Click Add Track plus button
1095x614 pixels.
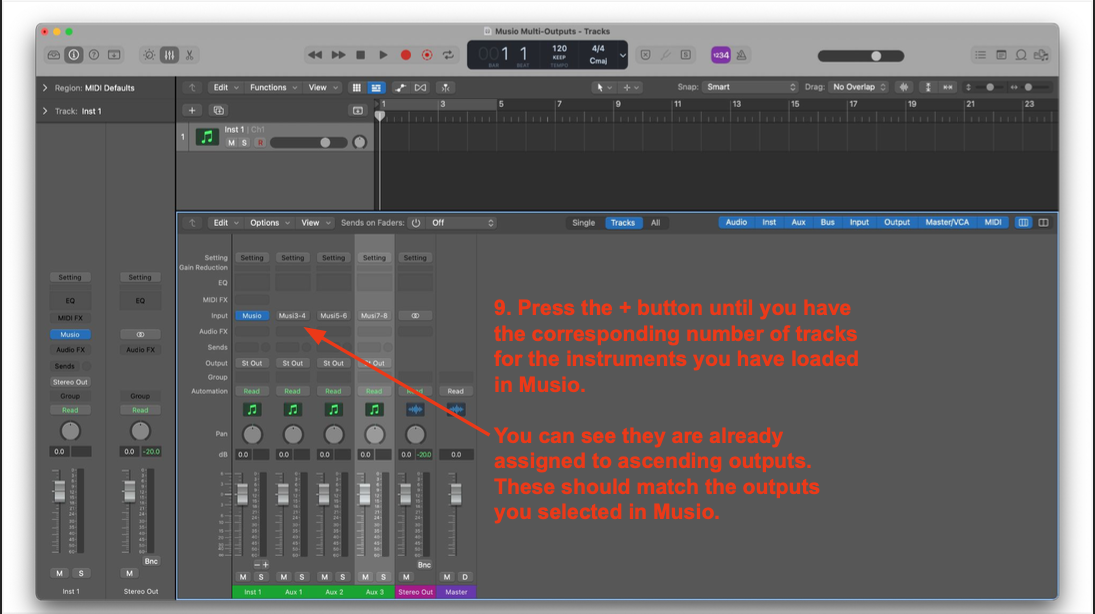[x=192, y=110]
